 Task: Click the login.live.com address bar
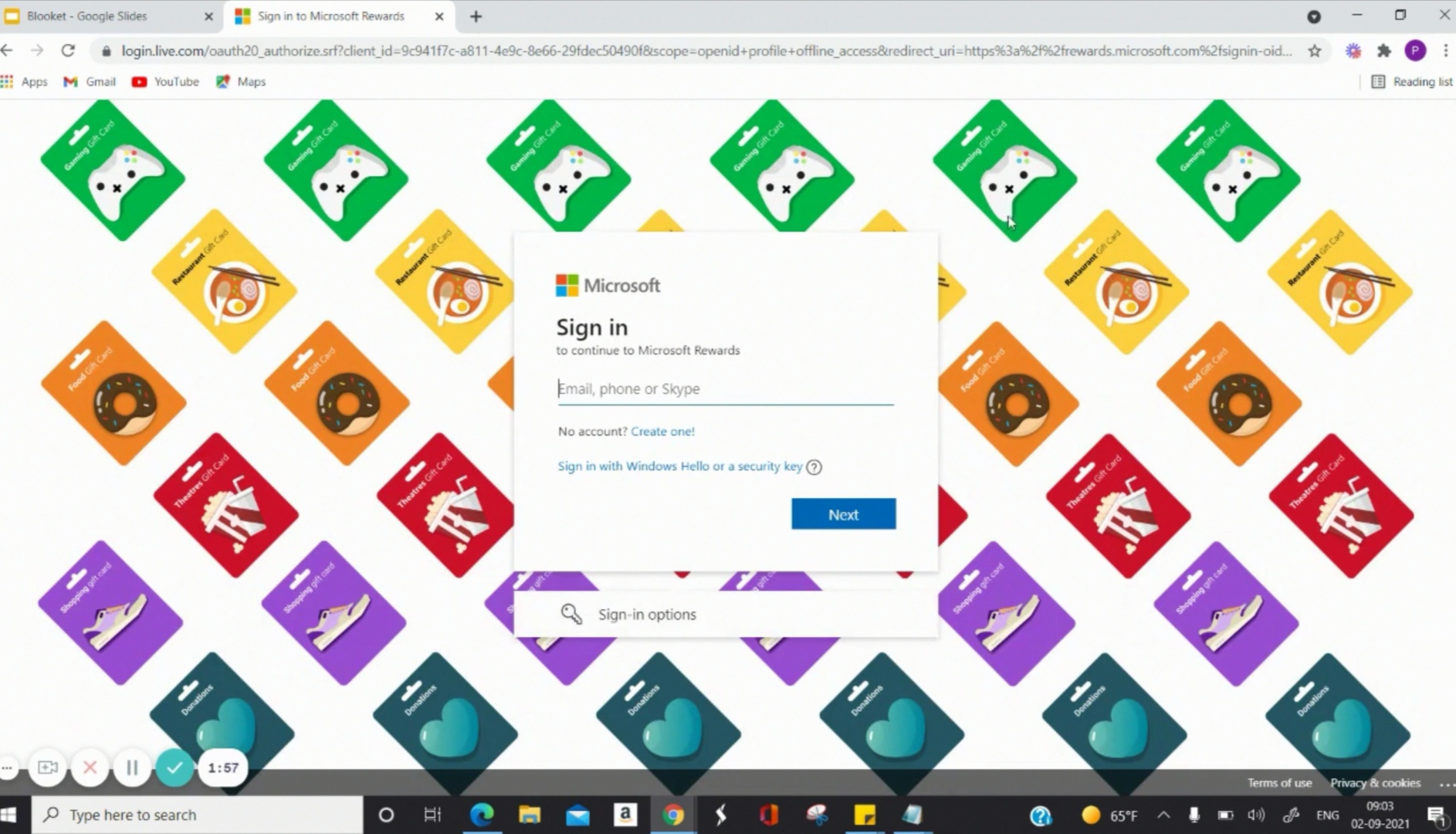pyautogui.click(x=706, y=51)
